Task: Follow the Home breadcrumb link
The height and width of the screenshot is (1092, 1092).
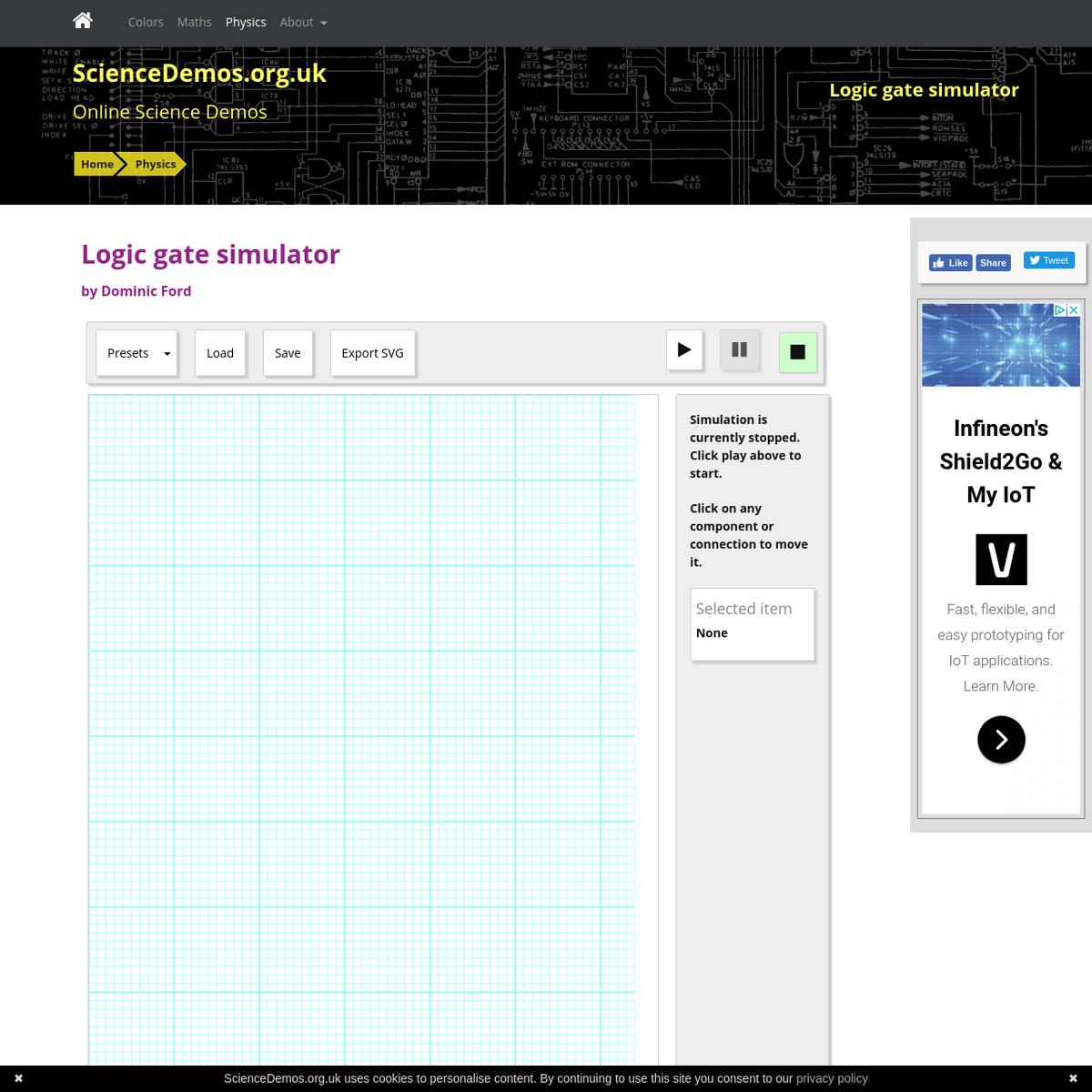Action: point(96,164)
